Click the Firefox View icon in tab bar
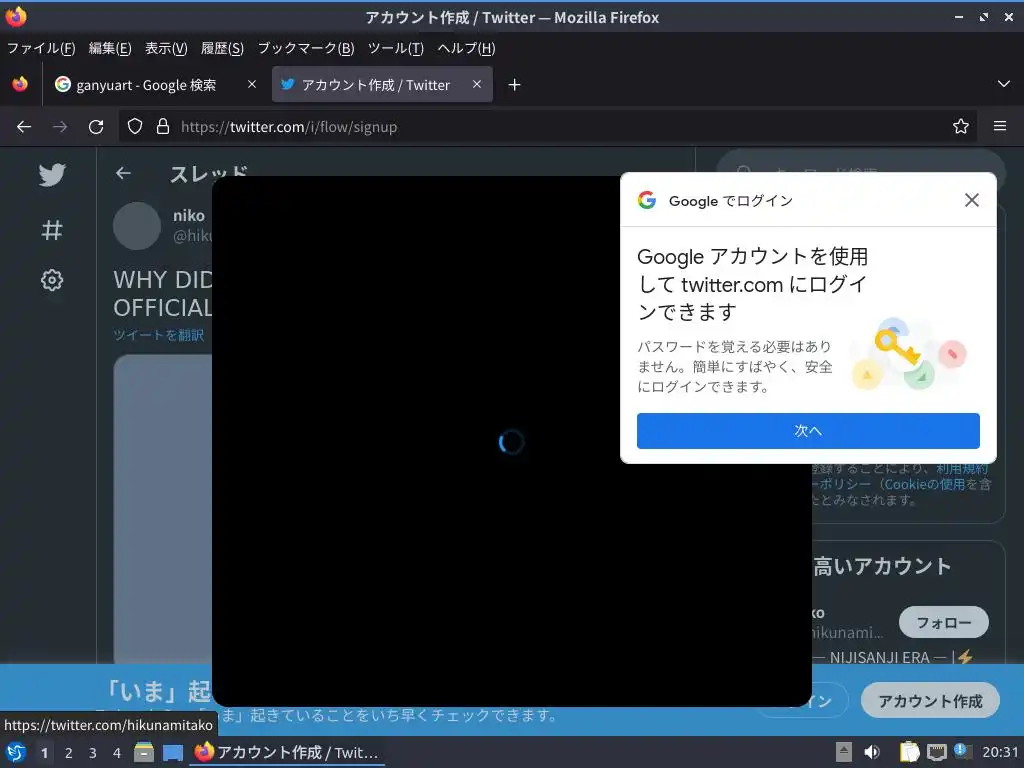The width and height of the screenshot is (1024, 768). pyautogui.click(x=20, y=84)
